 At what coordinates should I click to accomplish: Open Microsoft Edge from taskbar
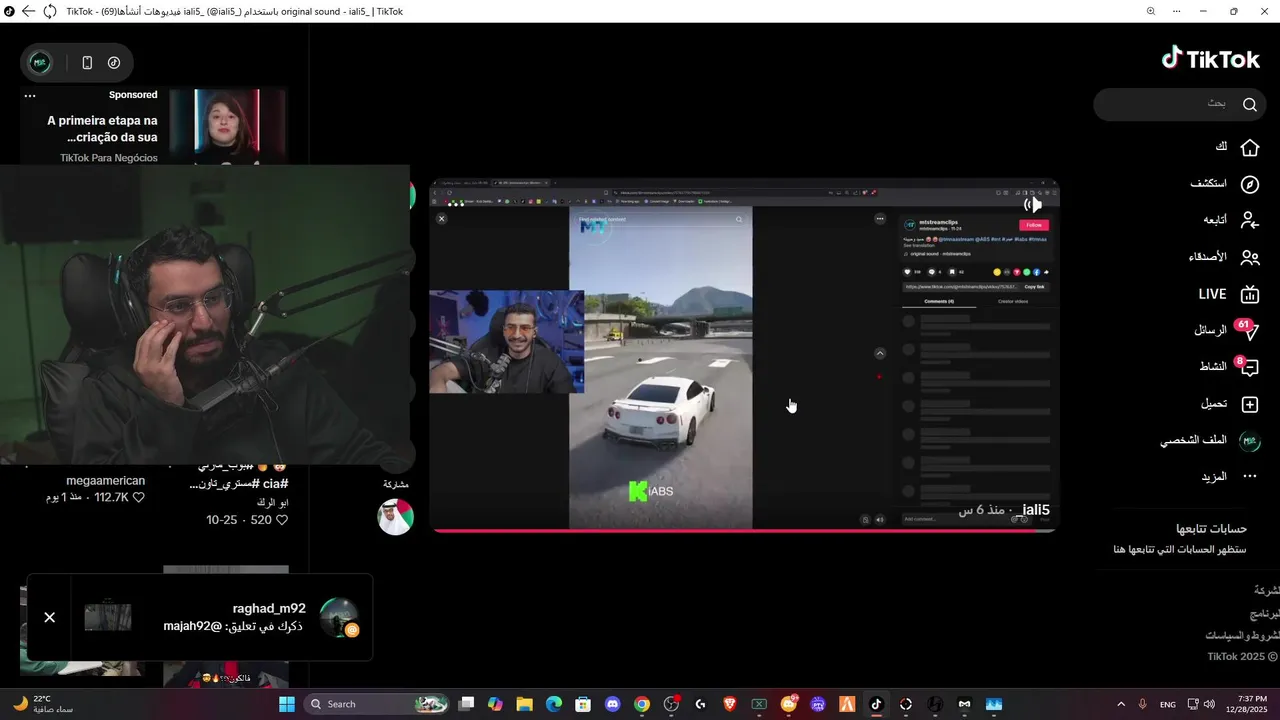[x=554, y=704]
